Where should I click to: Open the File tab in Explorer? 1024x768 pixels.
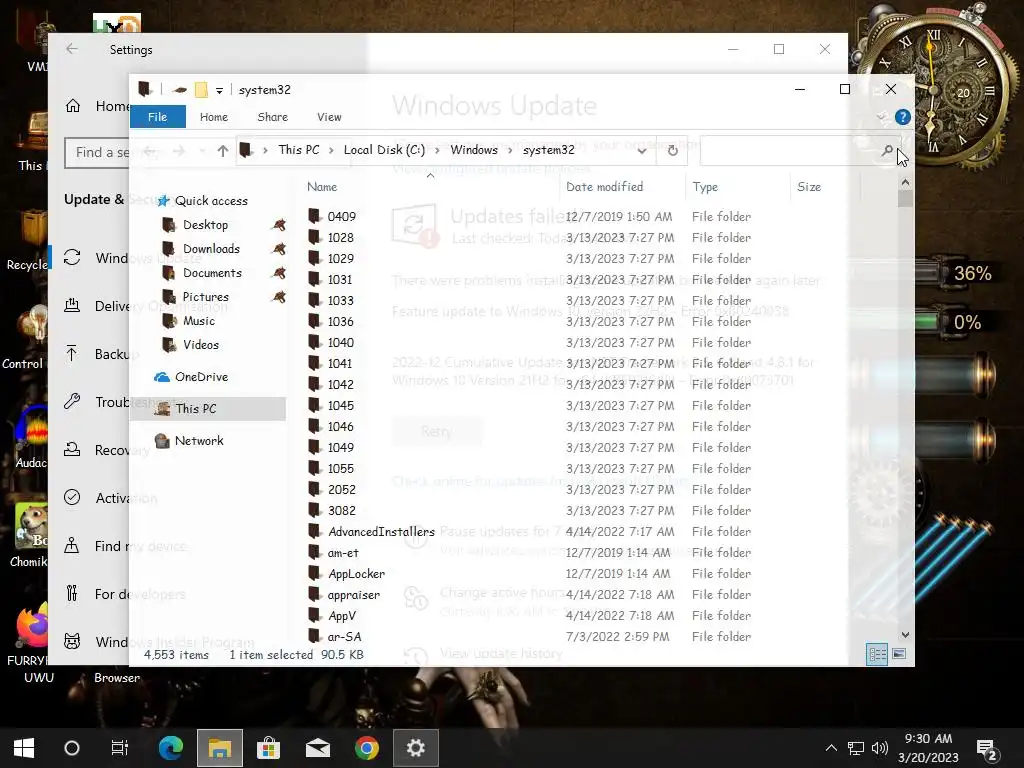point(157,117)
